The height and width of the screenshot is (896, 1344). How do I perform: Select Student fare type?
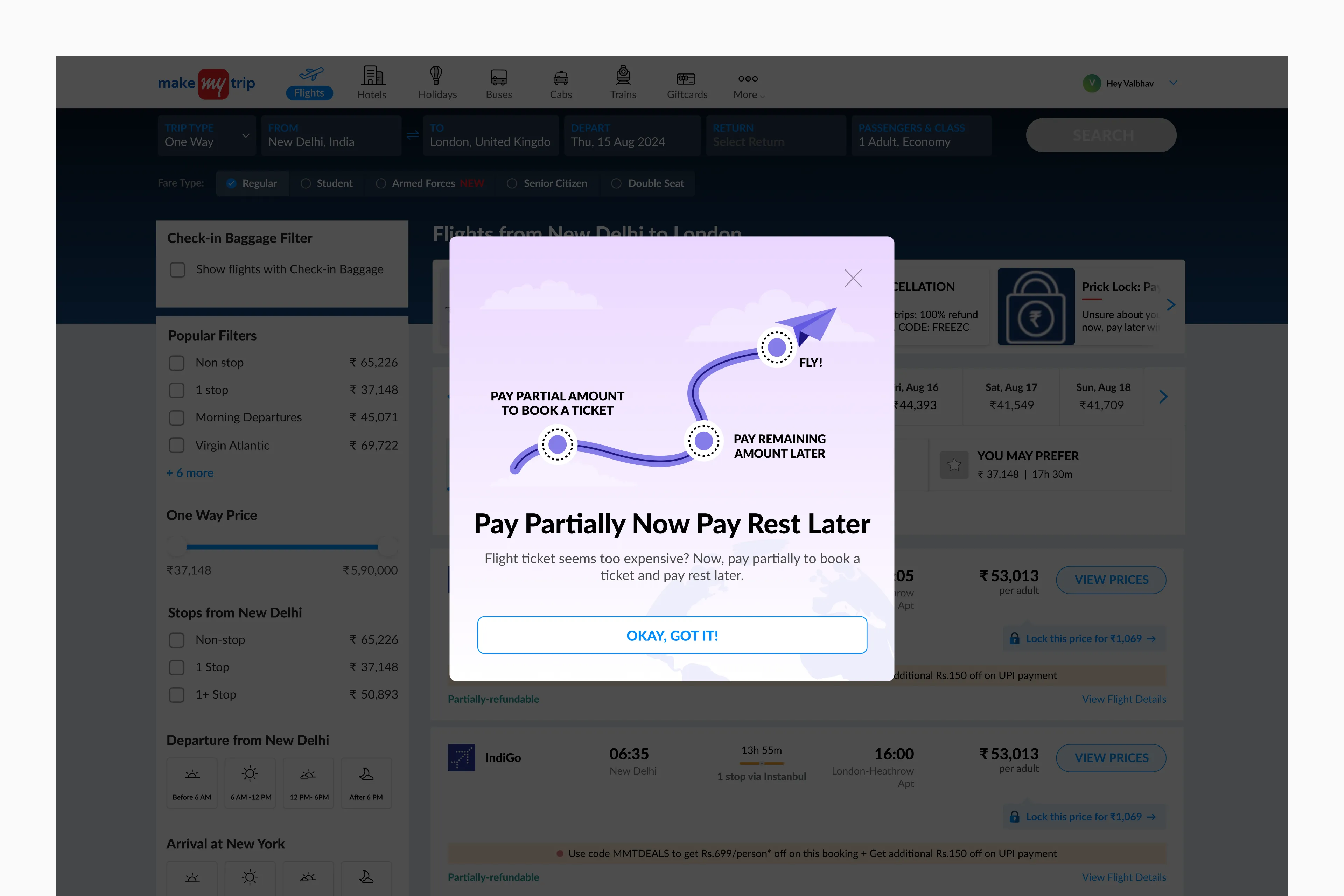point(306,183)
